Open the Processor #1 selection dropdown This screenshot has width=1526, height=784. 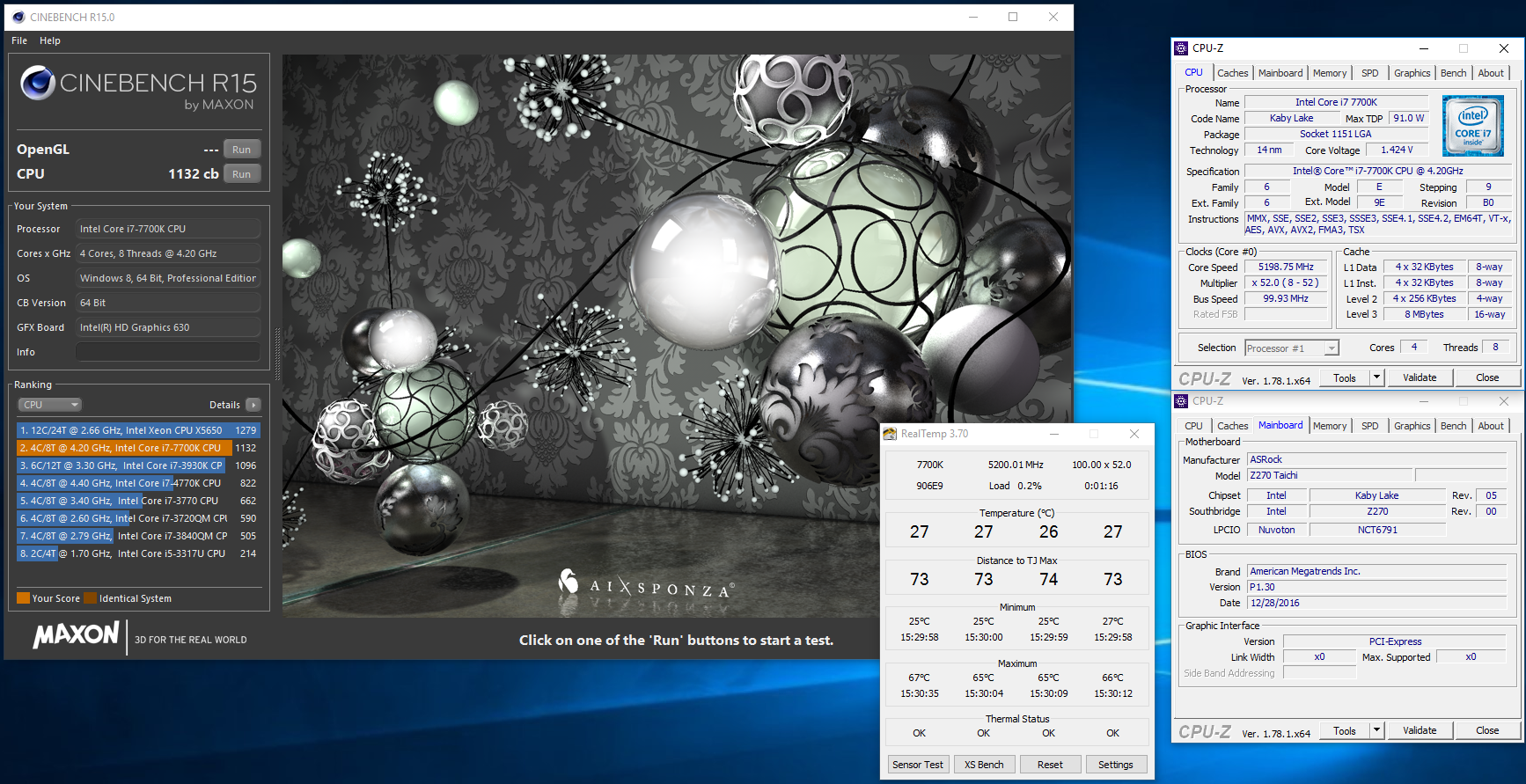tap(1292, 348)
